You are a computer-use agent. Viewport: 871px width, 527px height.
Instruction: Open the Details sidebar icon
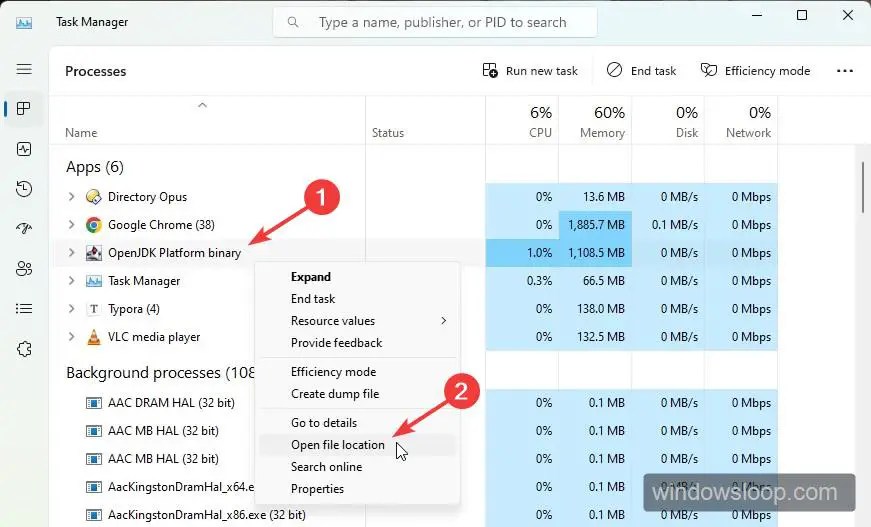[24, 308]
